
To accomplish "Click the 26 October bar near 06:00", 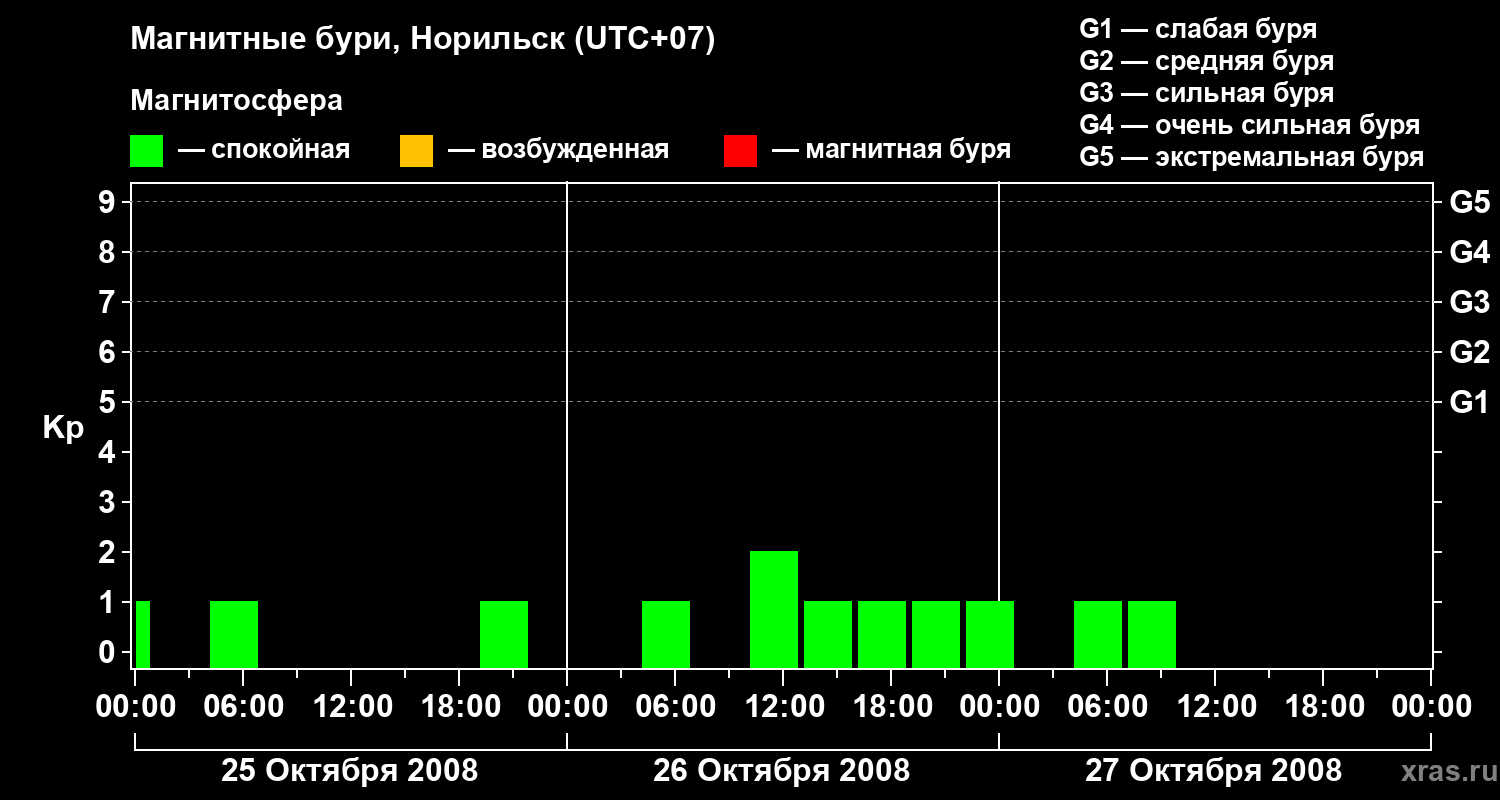I will tap(666, 634).
